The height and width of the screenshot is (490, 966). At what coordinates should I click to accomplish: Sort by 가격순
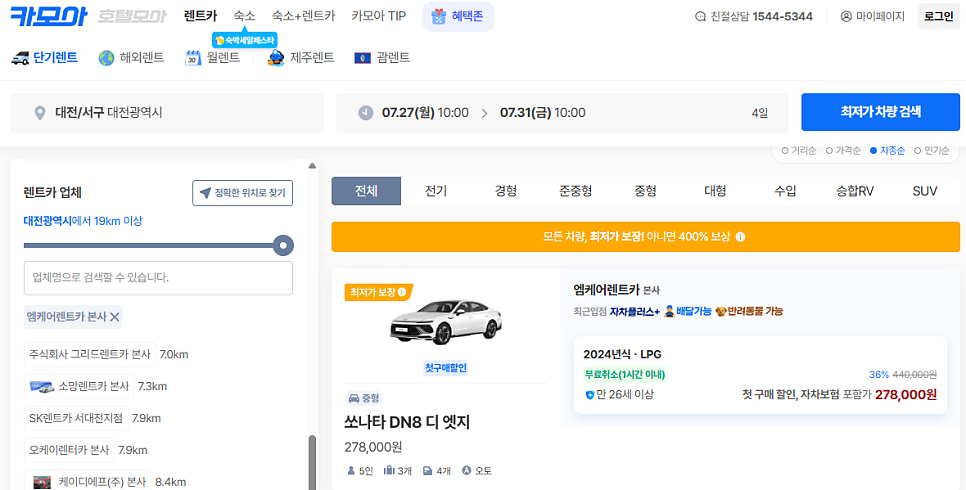pos(843,150)
